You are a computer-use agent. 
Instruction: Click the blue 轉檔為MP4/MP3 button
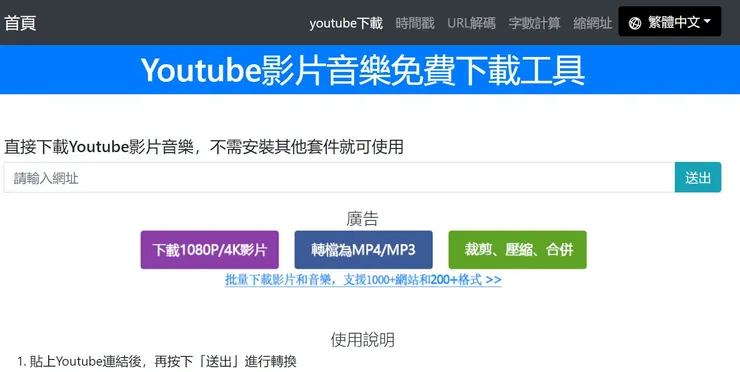tap(363, 250)
